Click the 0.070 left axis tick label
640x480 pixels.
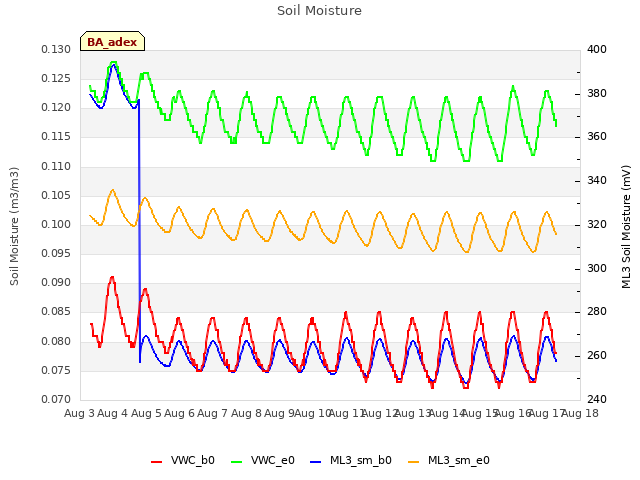click(56, 399)
